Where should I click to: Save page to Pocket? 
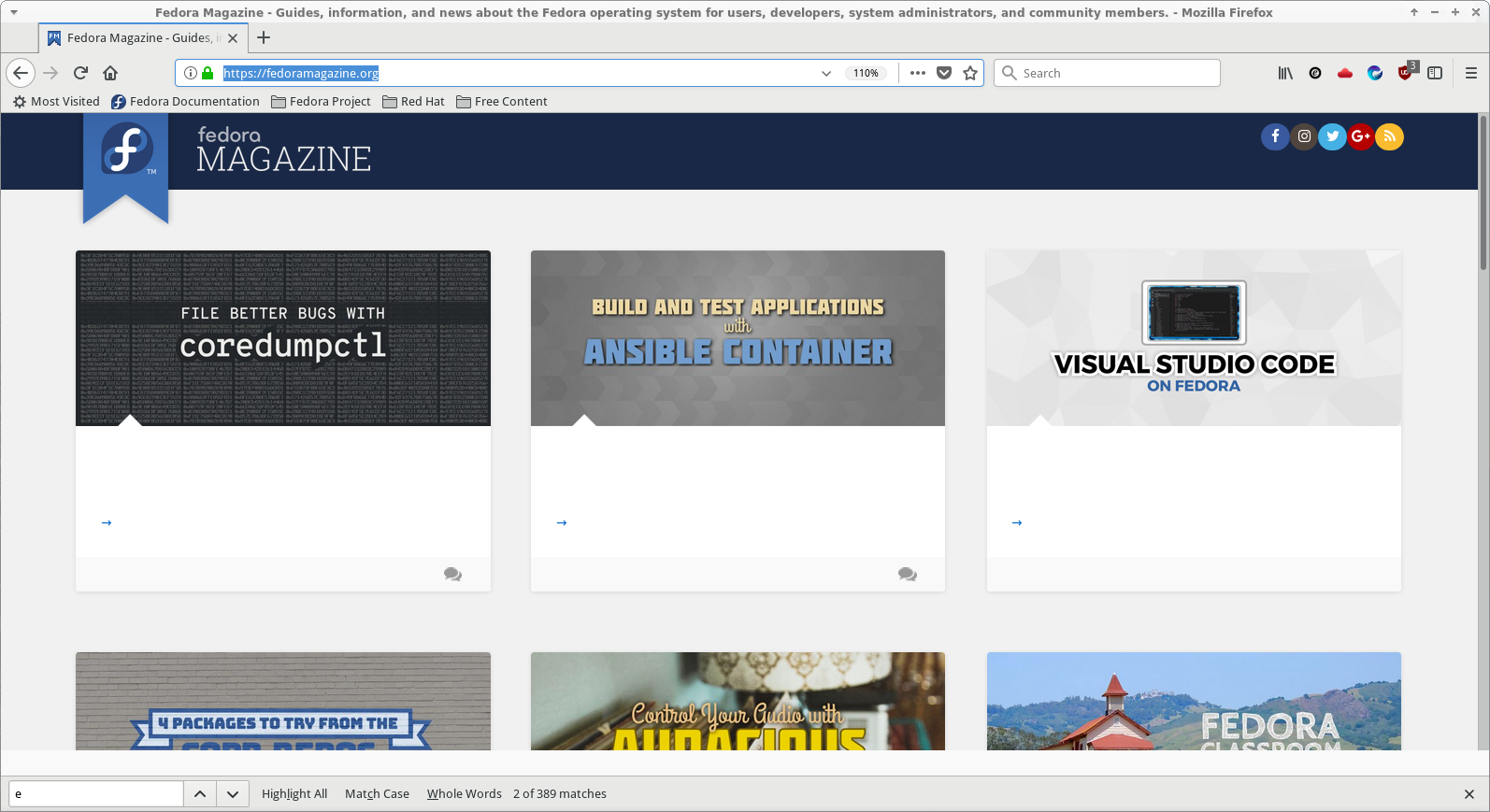[x=944, y=73]
